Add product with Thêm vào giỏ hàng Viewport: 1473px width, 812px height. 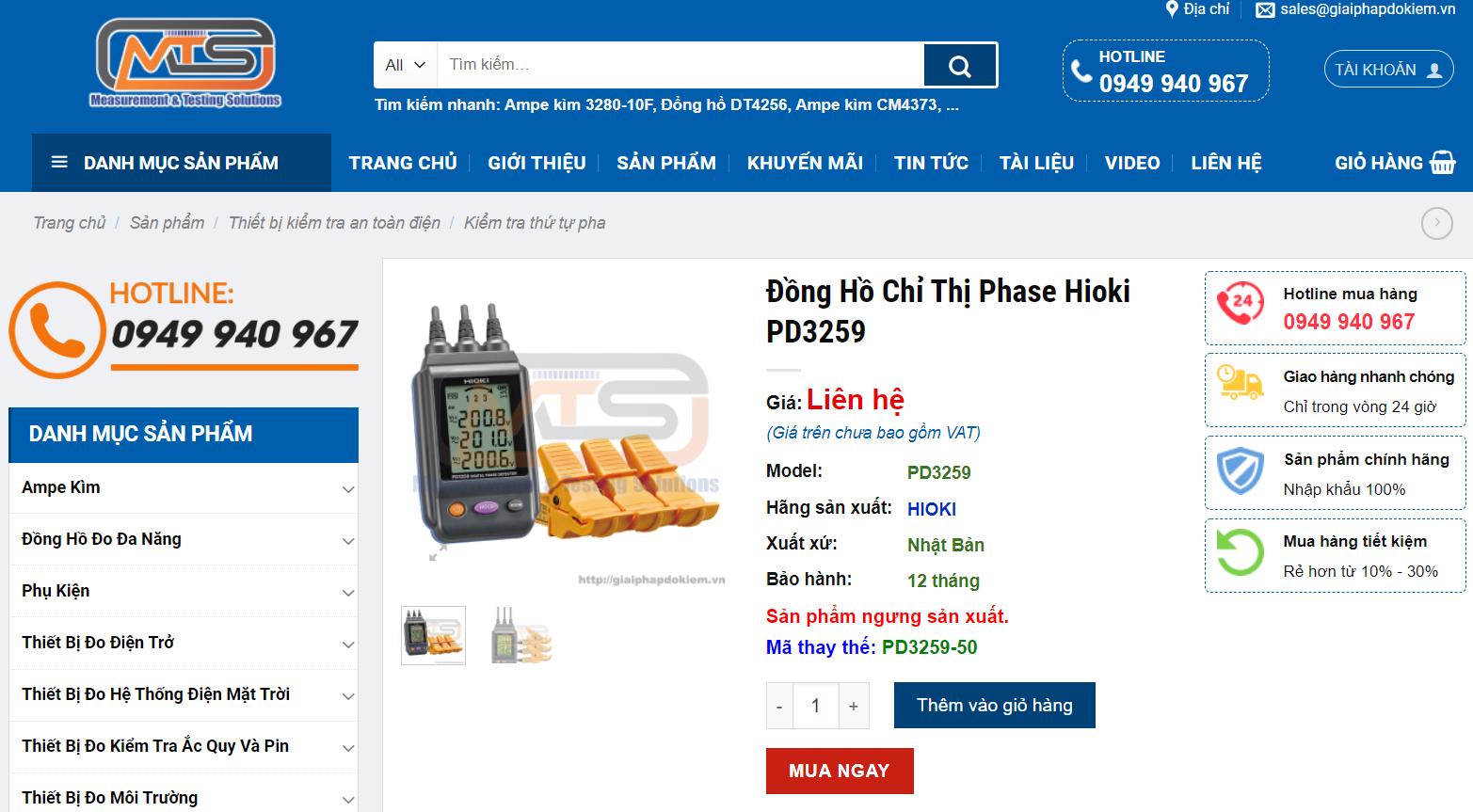pyautogui.click(x=995, y=706)
